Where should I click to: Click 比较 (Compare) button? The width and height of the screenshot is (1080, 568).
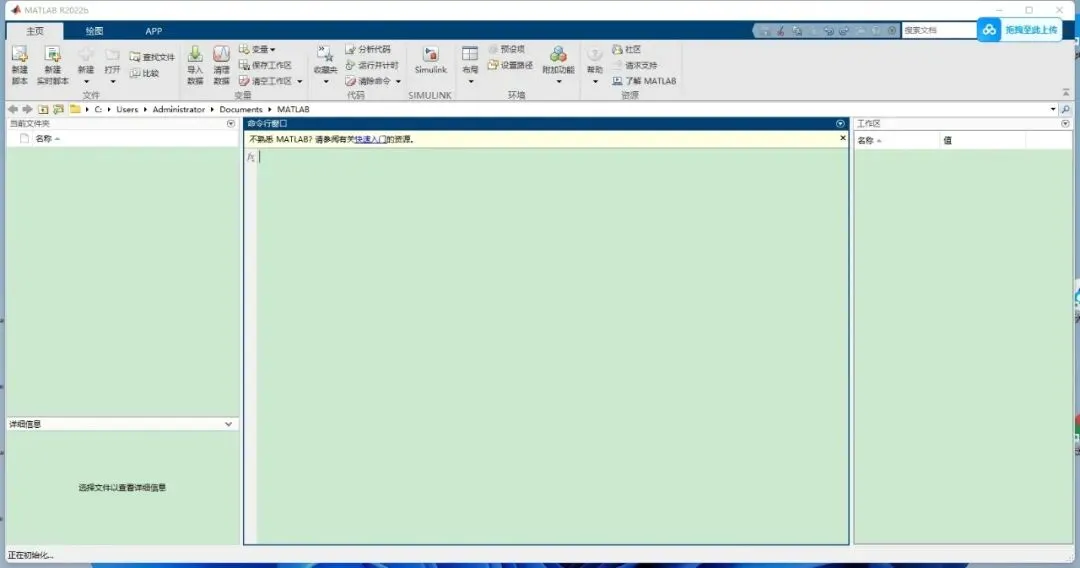click(145, 73)
